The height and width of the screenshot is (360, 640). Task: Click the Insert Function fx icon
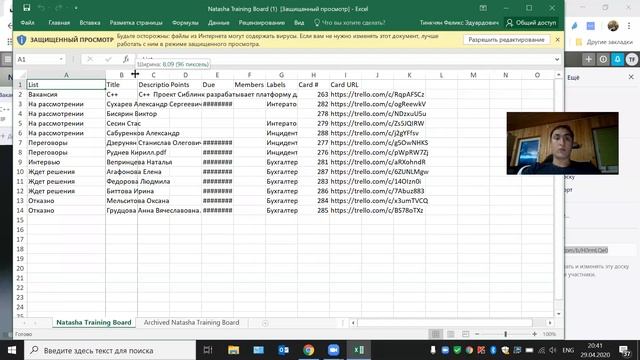(x=126, y=59)
